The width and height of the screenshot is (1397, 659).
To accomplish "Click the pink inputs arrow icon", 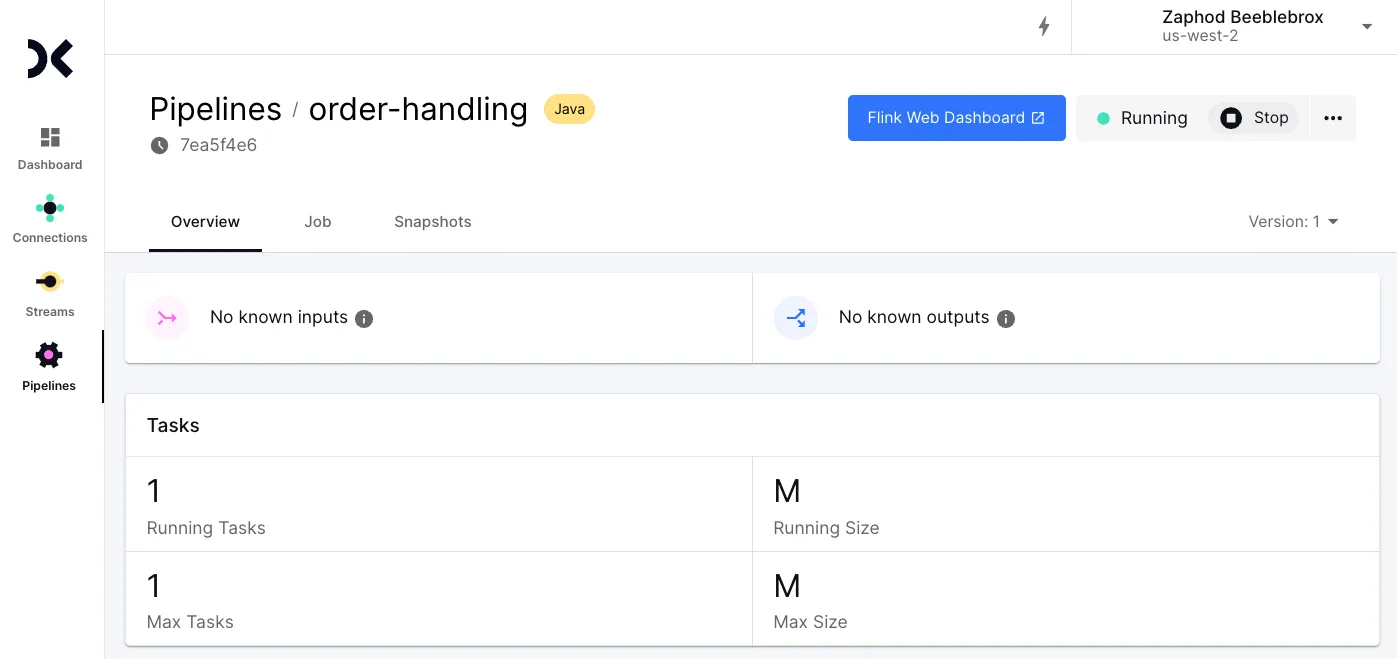I will 167,318.
